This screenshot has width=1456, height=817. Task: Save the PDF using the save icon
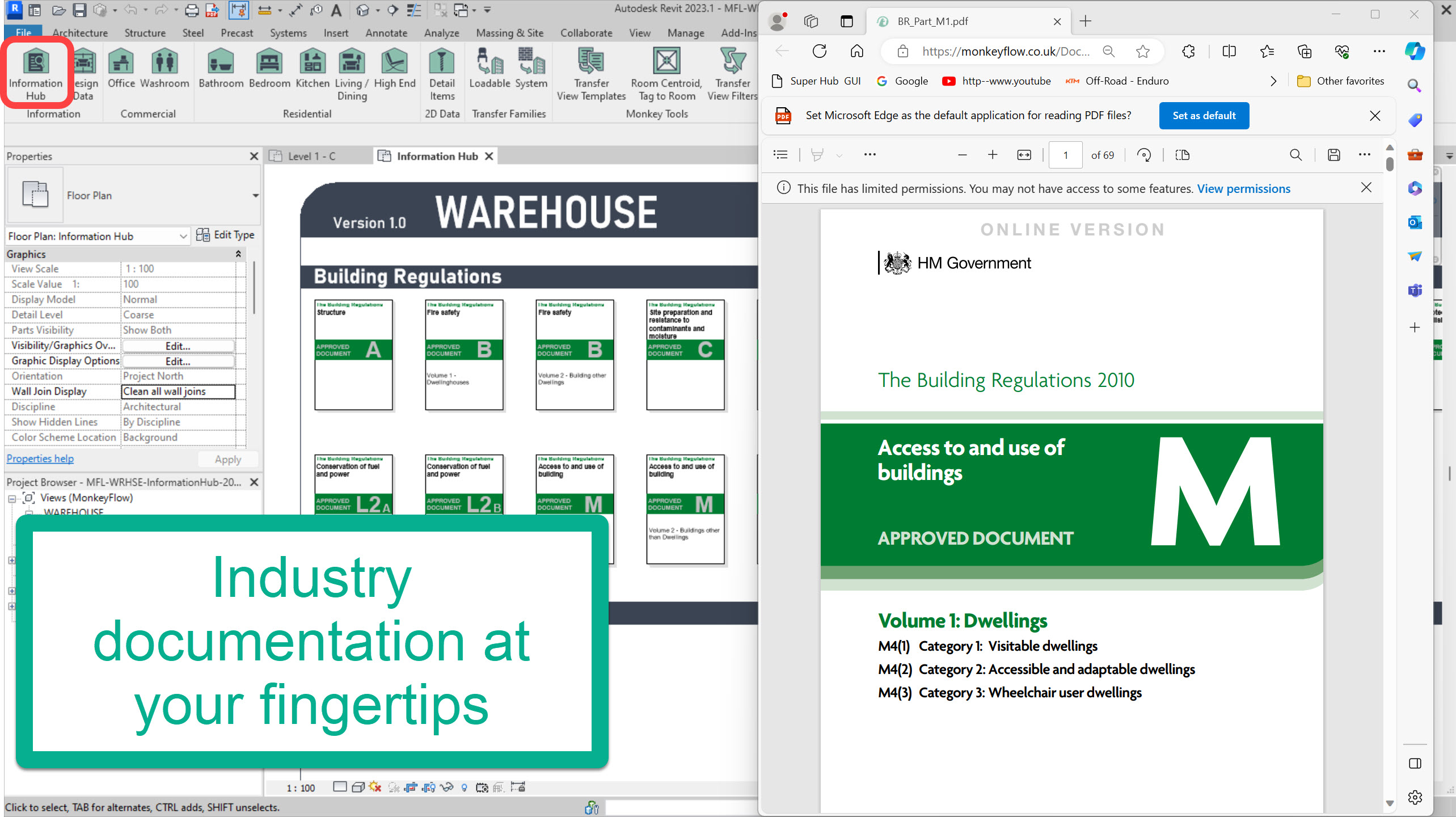(1333, 155)
